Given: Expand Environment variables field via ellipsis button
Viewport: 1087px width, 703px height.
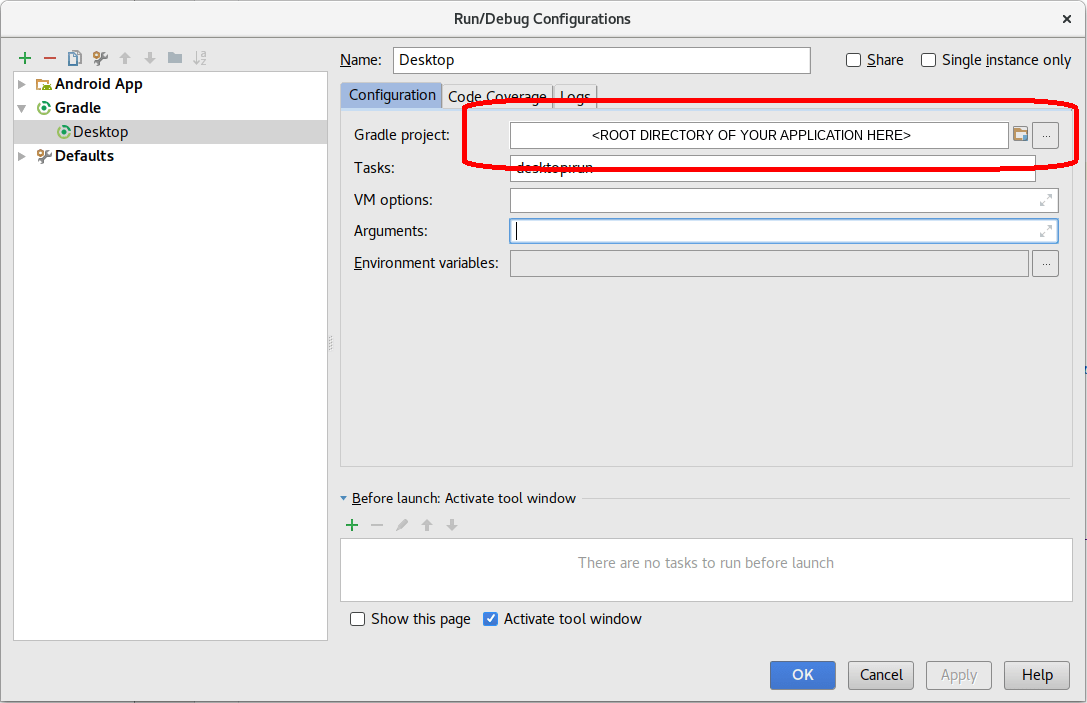Looking at the screenshot, I should [x=1045, y=263].
